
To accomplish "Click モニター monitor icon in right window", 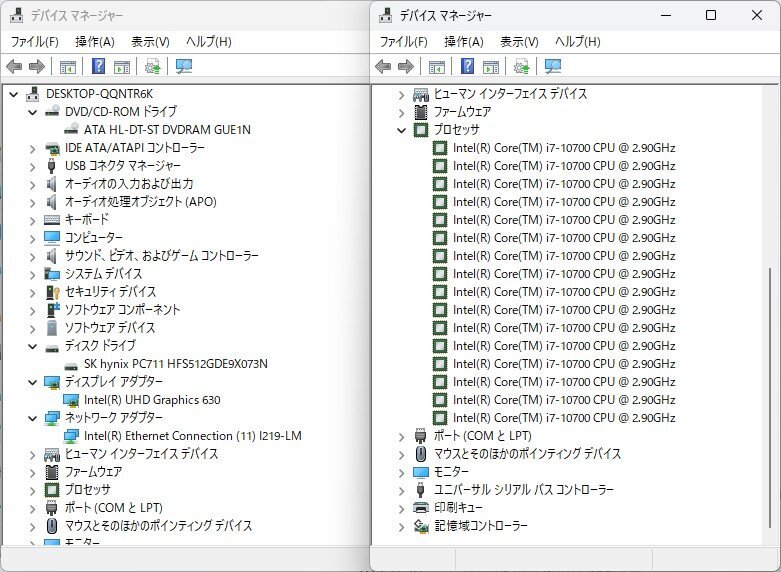I will (421, 472).
